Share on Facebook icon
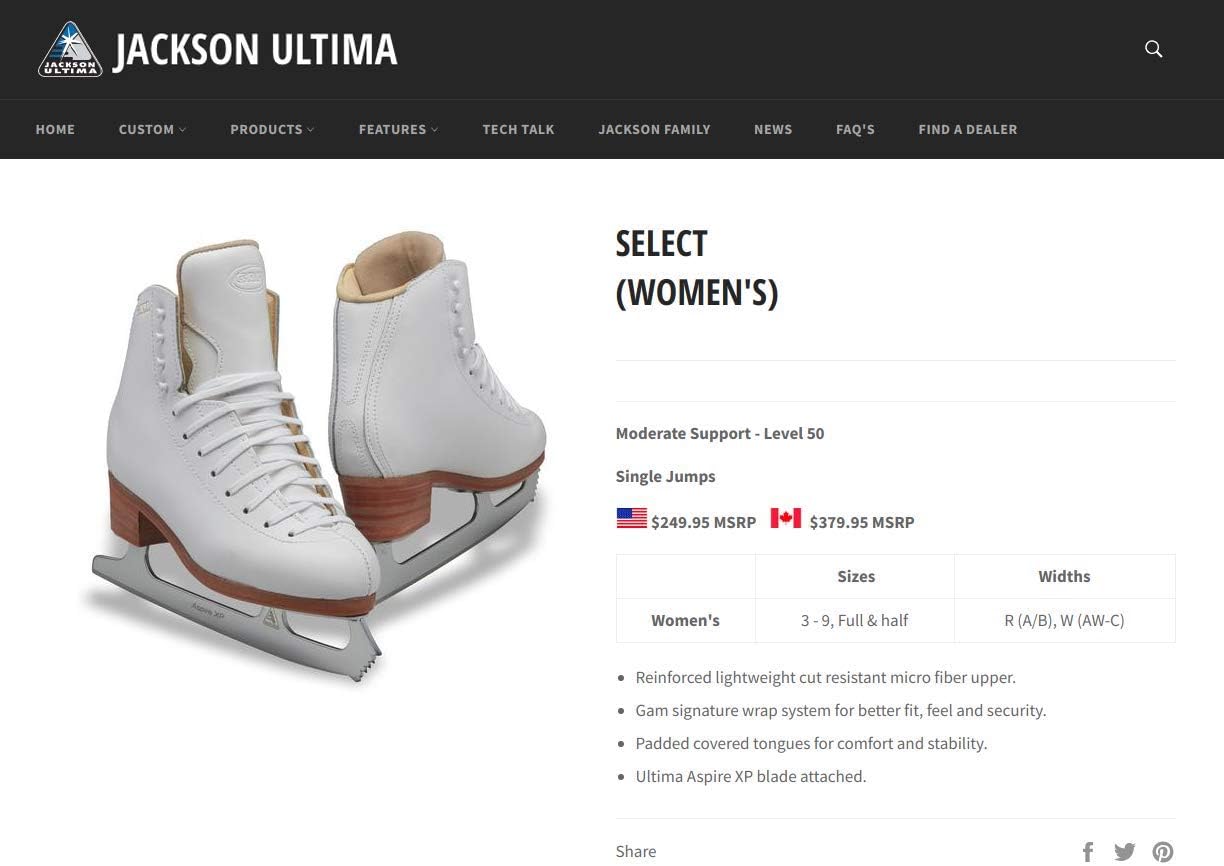Image resolution: width=1224 pixels, height=866 pixels. point(1088,852)
